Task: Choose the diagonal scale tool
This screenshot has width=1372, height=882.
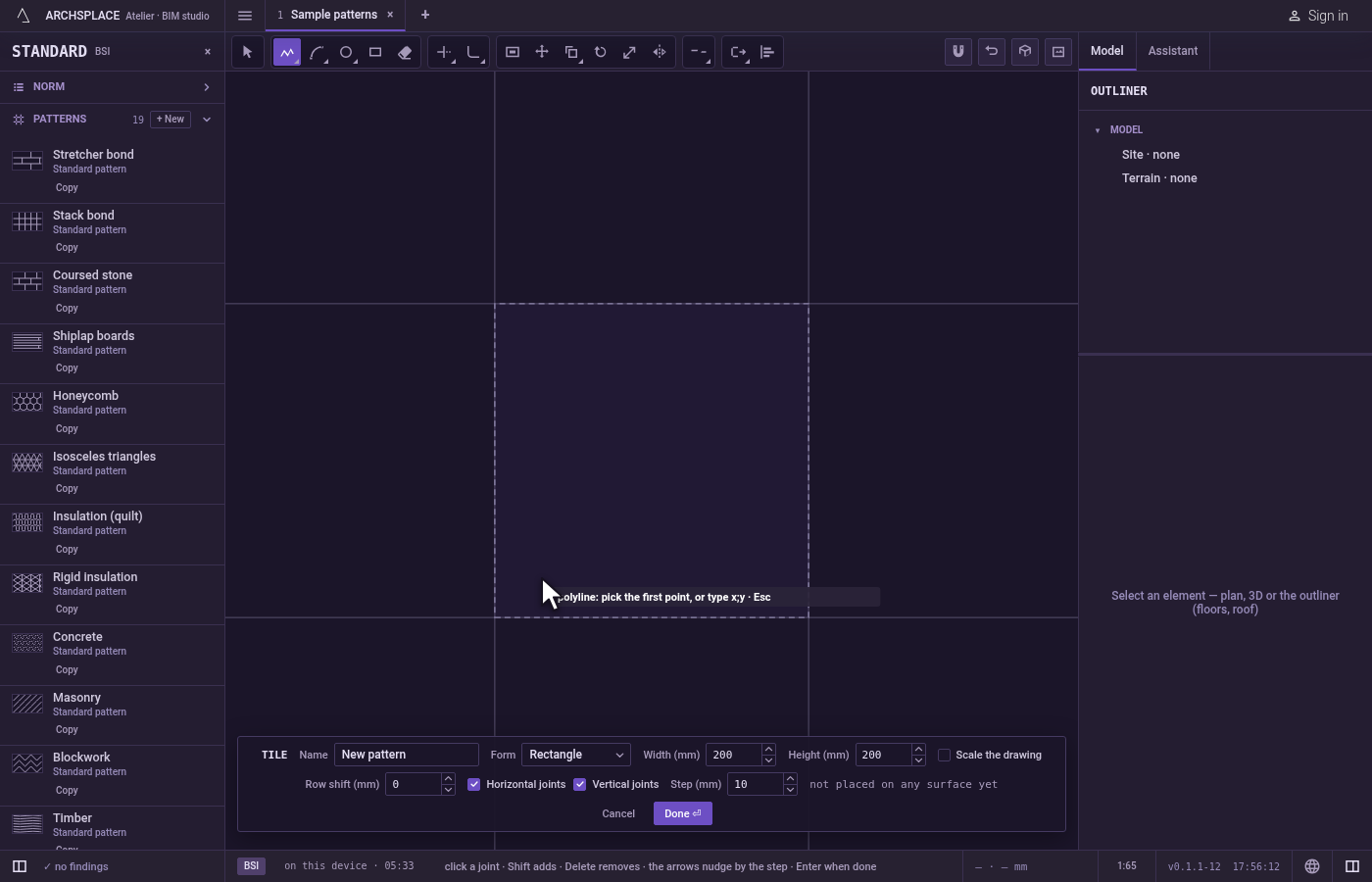Action: point(630,52)
